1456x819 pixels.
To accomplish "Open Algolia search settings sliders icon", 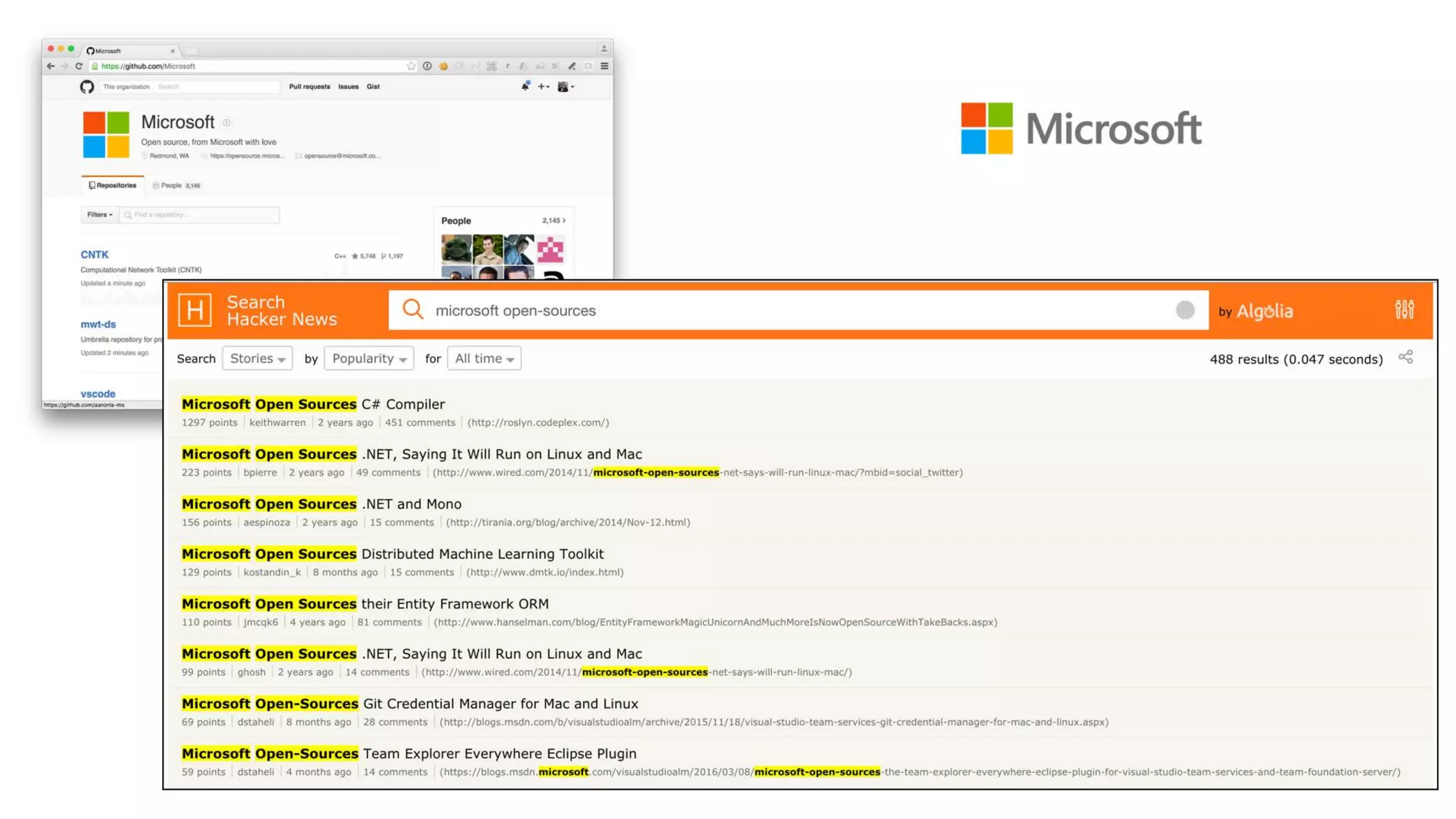I will click(1404, 309).
